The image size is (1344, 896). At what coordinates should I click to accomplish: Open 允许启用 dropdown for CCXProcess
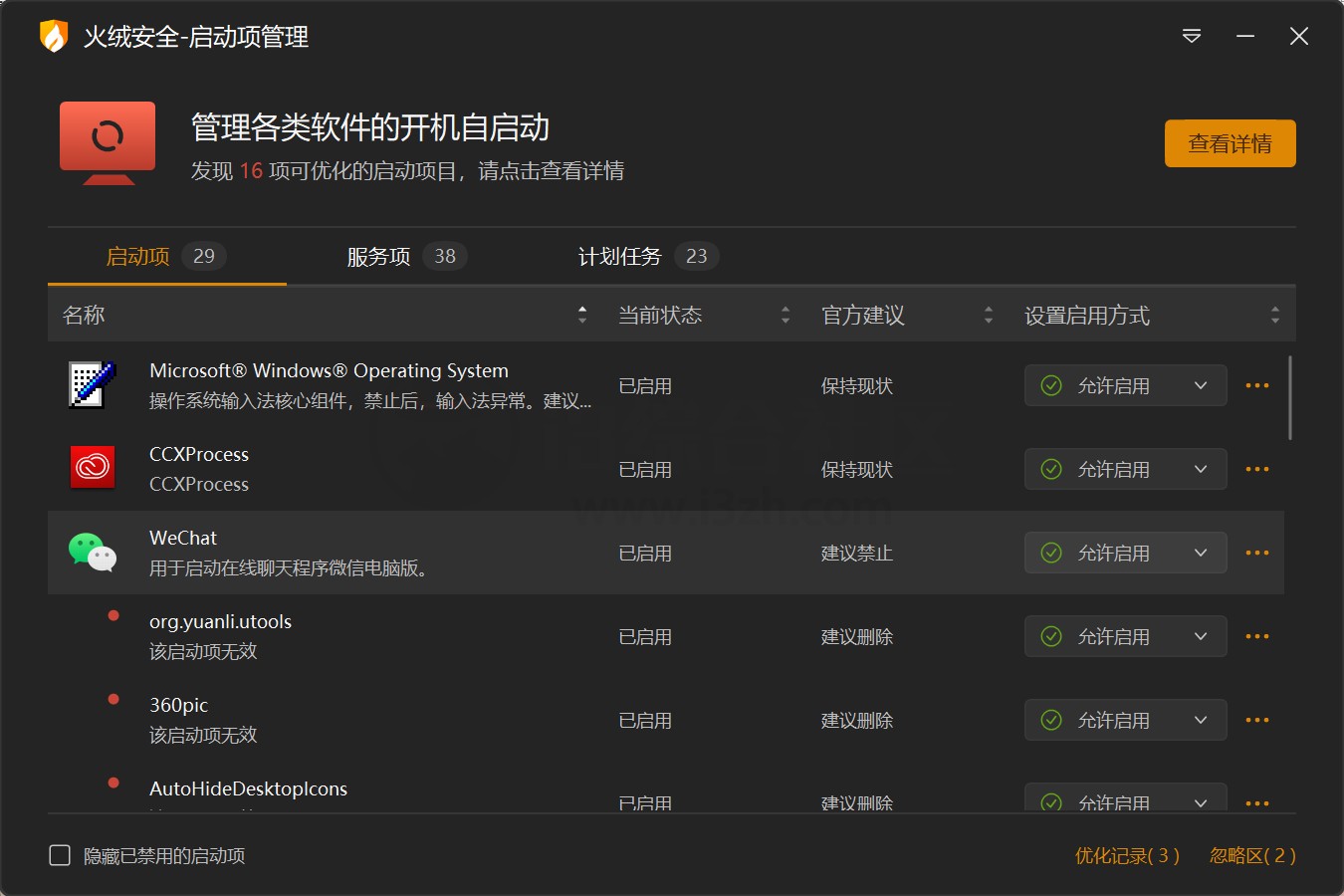(1125, 469)
